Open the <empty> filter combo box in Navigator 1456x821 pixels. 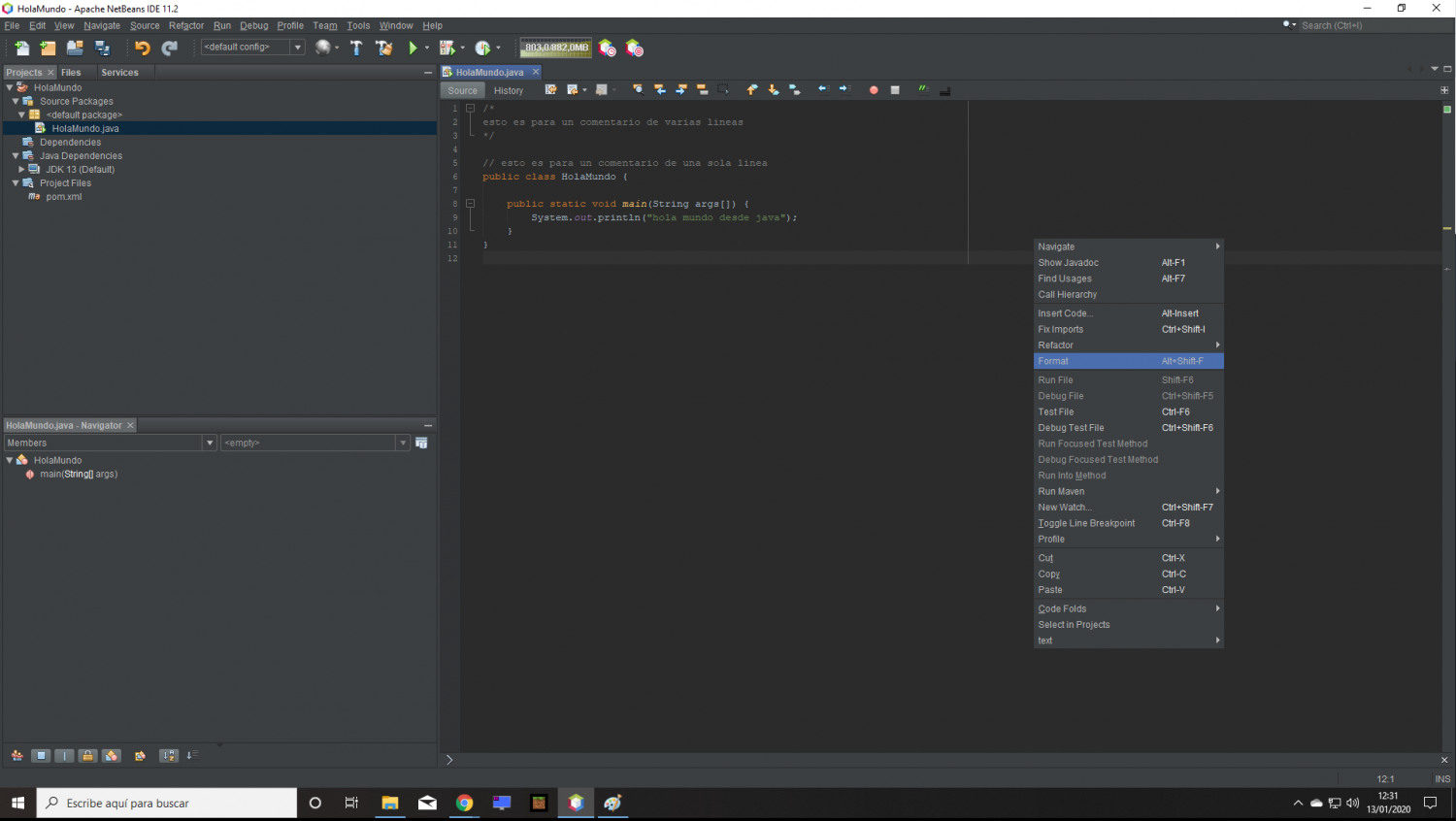(x=316, y=443)
